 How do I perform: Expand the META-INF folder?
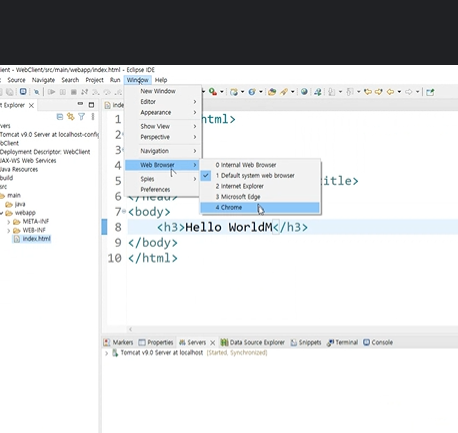pyautogui.click(x=9, y=222)
